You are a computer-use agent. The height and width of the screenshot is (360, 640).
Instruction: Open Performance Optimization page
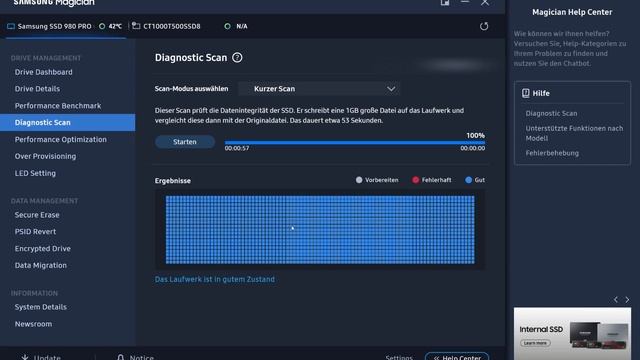tap(61, 139)
